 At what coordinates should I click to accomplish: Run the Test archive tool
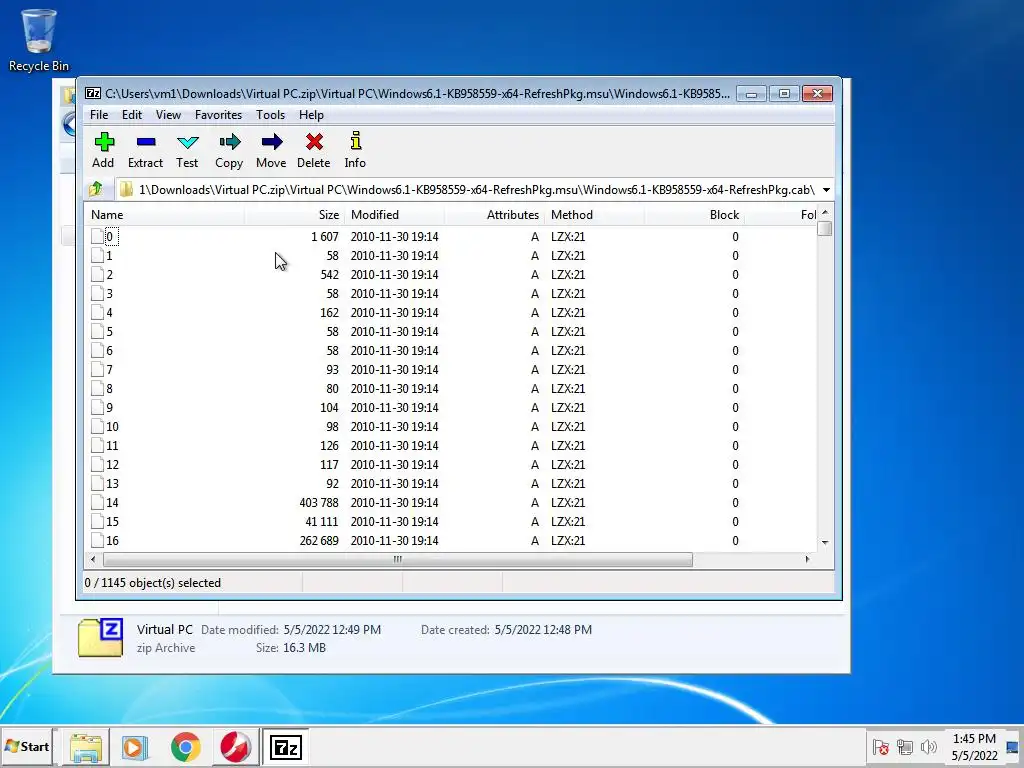pyautogui.click(x=187, y=142)
